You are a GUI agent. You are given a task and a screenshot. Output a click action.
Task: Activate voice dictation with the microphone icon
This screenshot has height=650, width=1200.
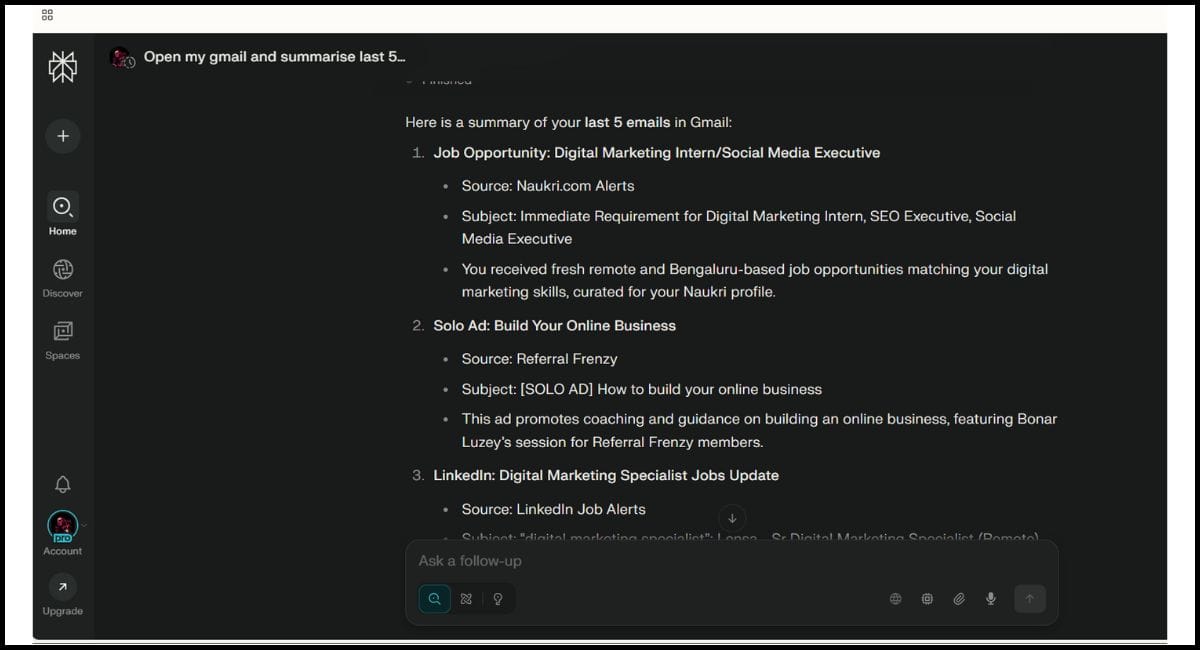[x=991, y=599]
